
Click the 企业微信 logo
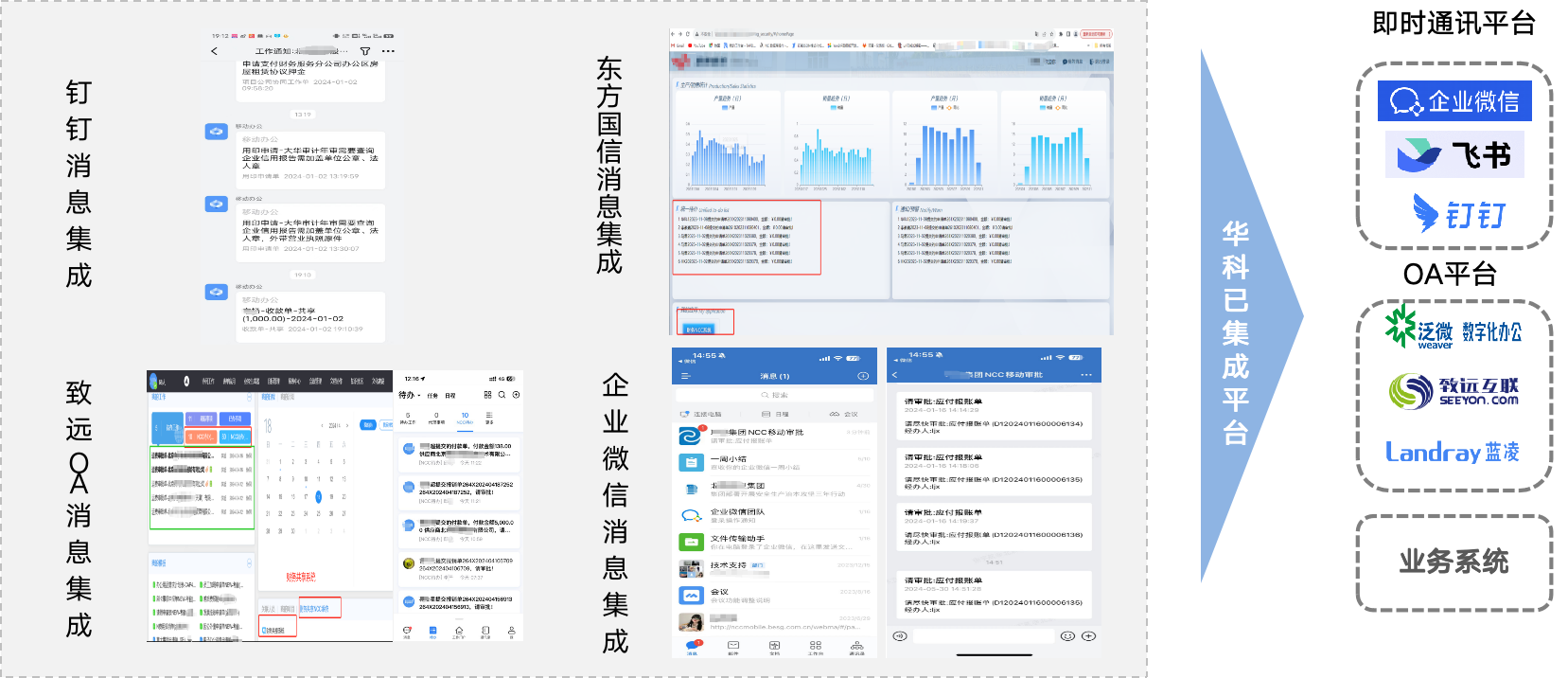(1453, 100)
